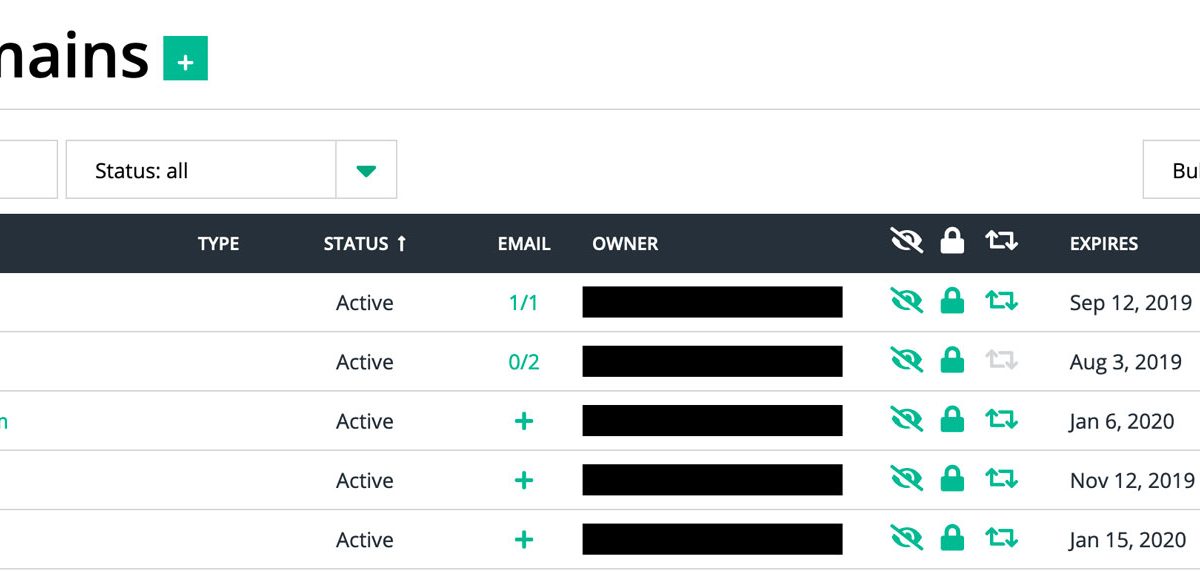Image resolution: width=1200 pixels, height=581 pixels.
Task: Toggle lock for the Jan 15, 2020 domain
Action: point(953,538)
